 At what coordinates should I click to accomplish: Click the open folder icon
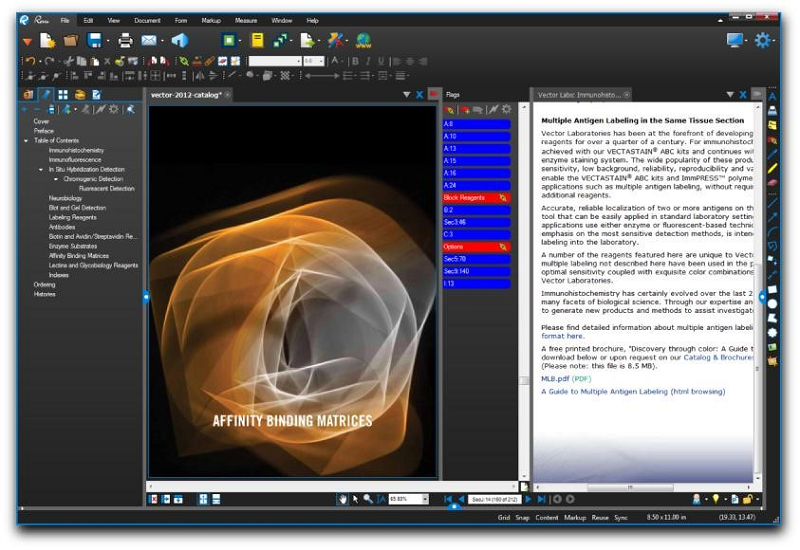pos(71,41)
